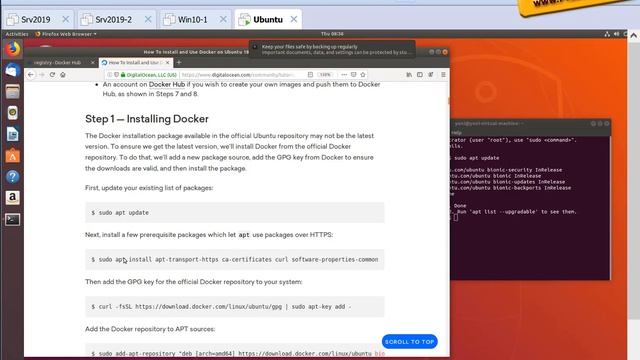This screenshot has height=360, width=640.
Task: Open Firefox Web Browser app menu dropdown
Action: pos(66,34)
